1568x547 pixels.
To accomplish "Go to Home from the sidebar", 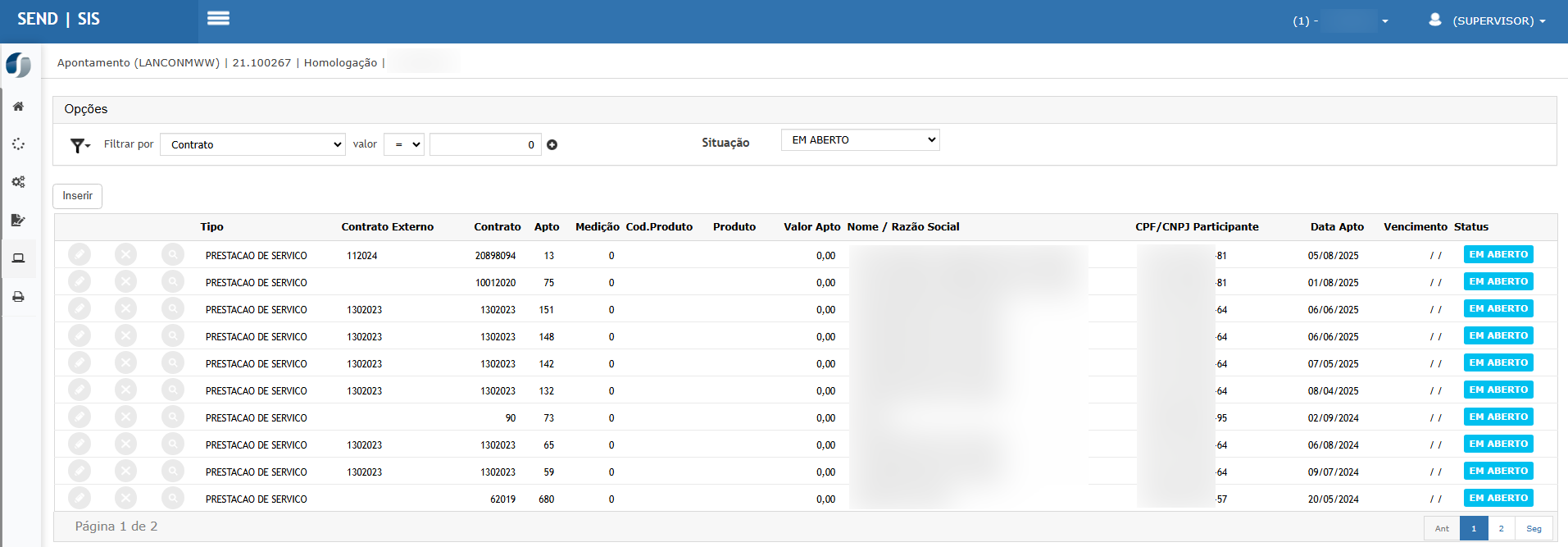I will coord(18,107).
